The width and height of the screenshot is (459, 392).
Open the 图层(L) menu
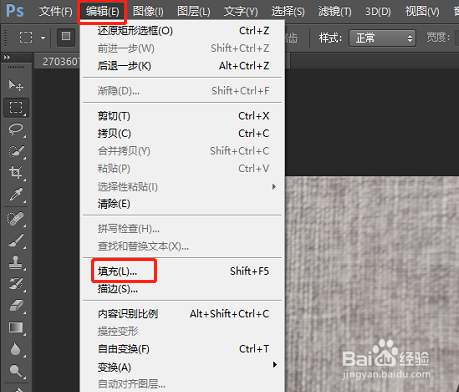click(x=194, y=12)
